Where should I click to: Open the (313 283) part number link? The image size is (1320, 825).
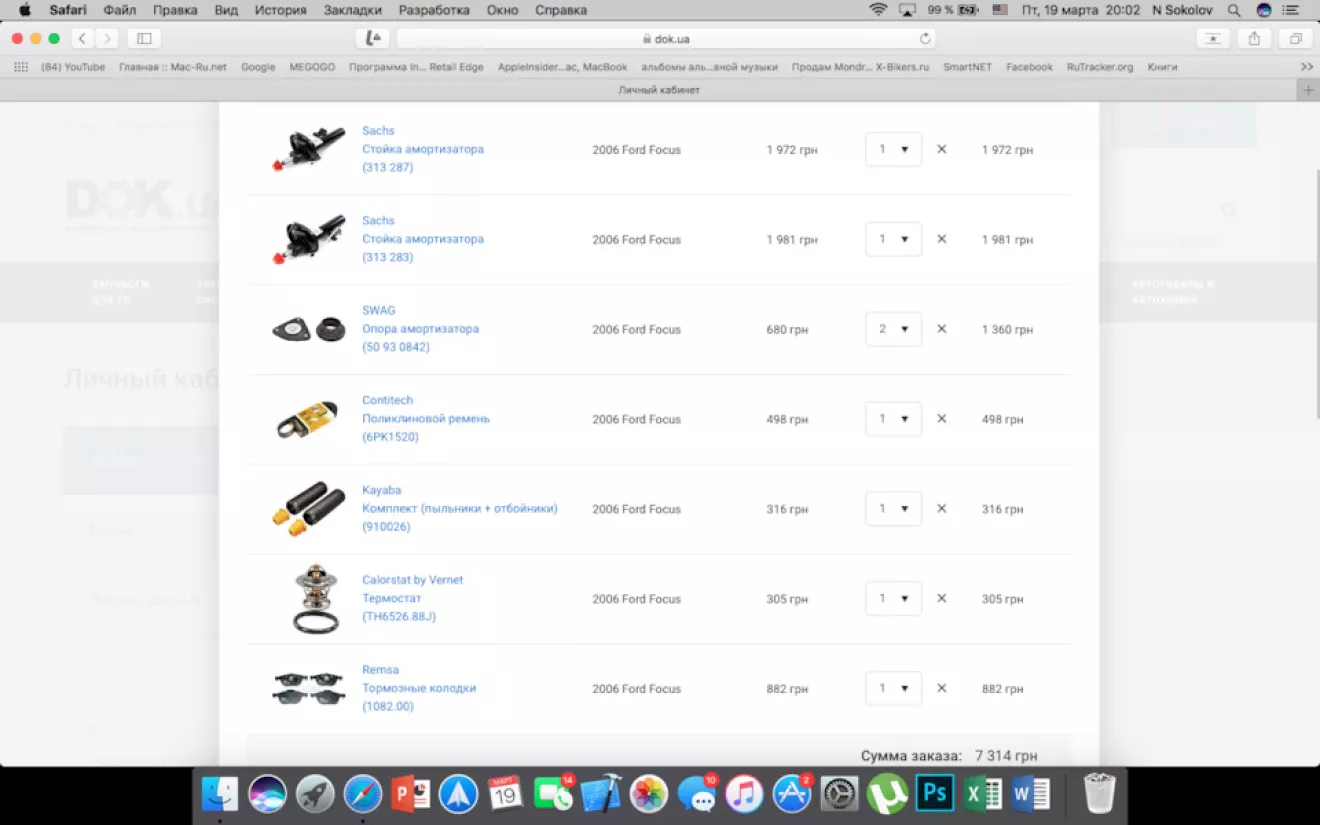tap(387, 258)
